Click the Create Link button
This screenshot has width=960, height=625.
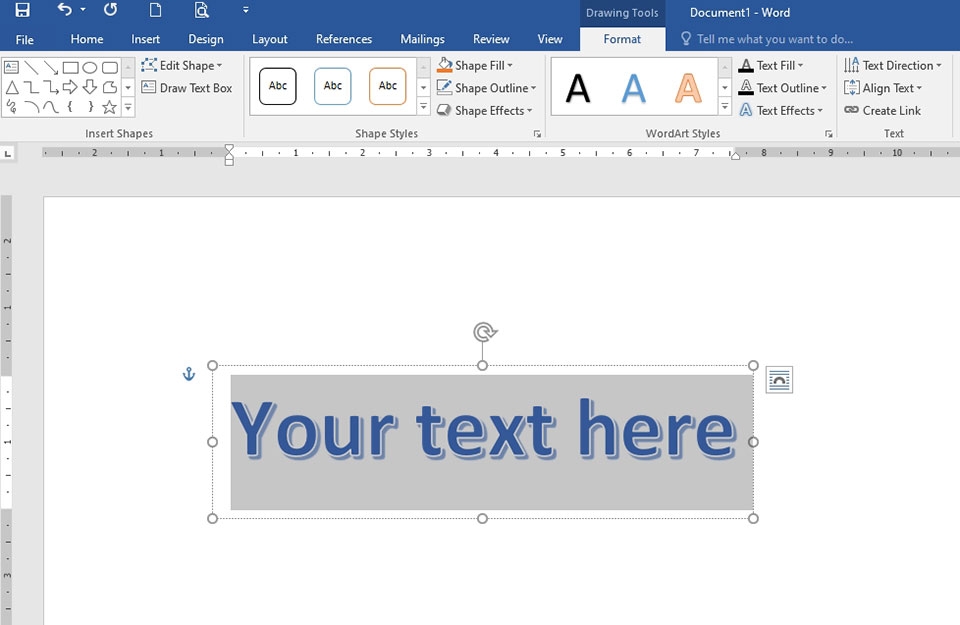[883, 110]
